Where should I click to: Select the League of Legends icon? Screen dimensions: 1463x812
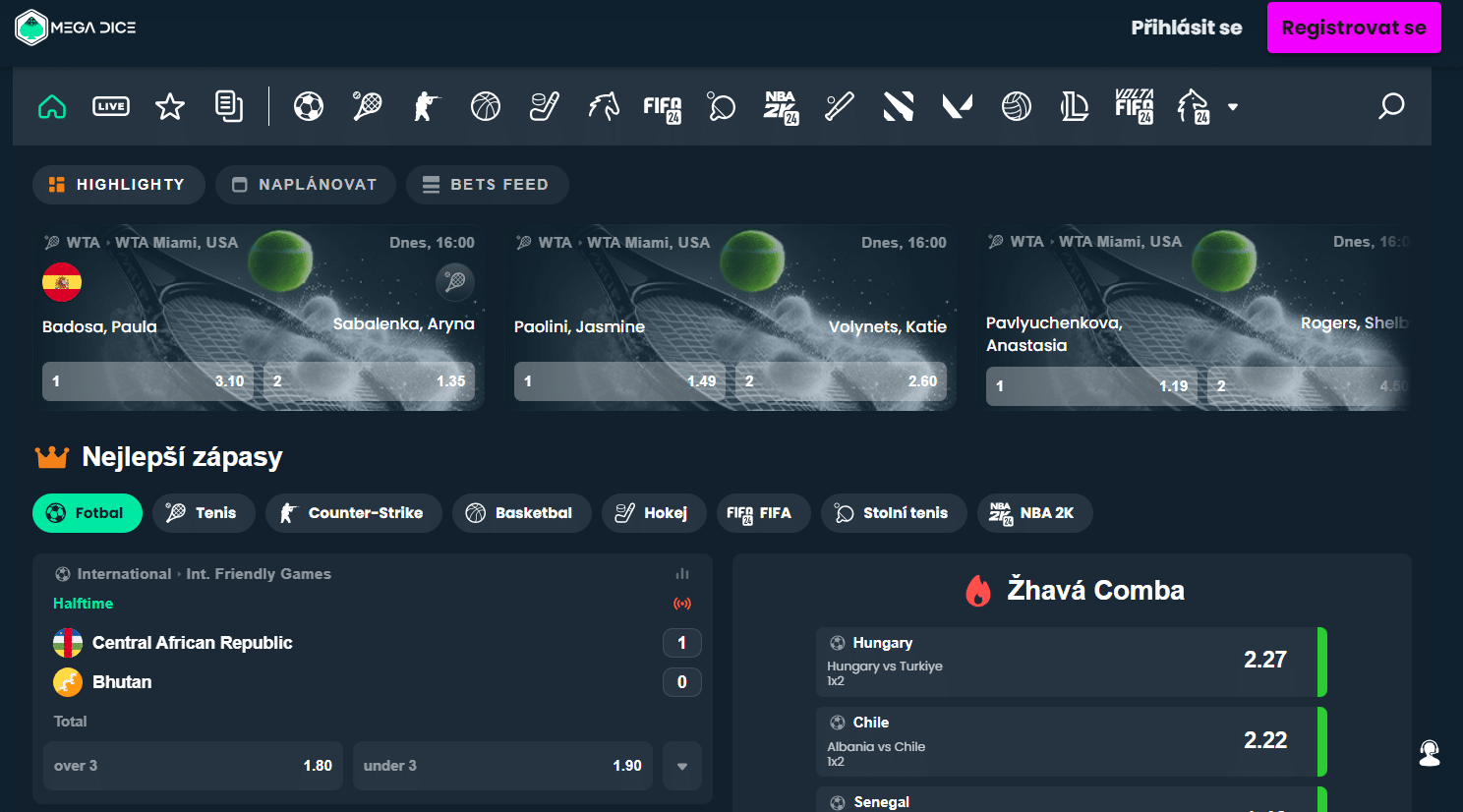(x=1076, y=106)
